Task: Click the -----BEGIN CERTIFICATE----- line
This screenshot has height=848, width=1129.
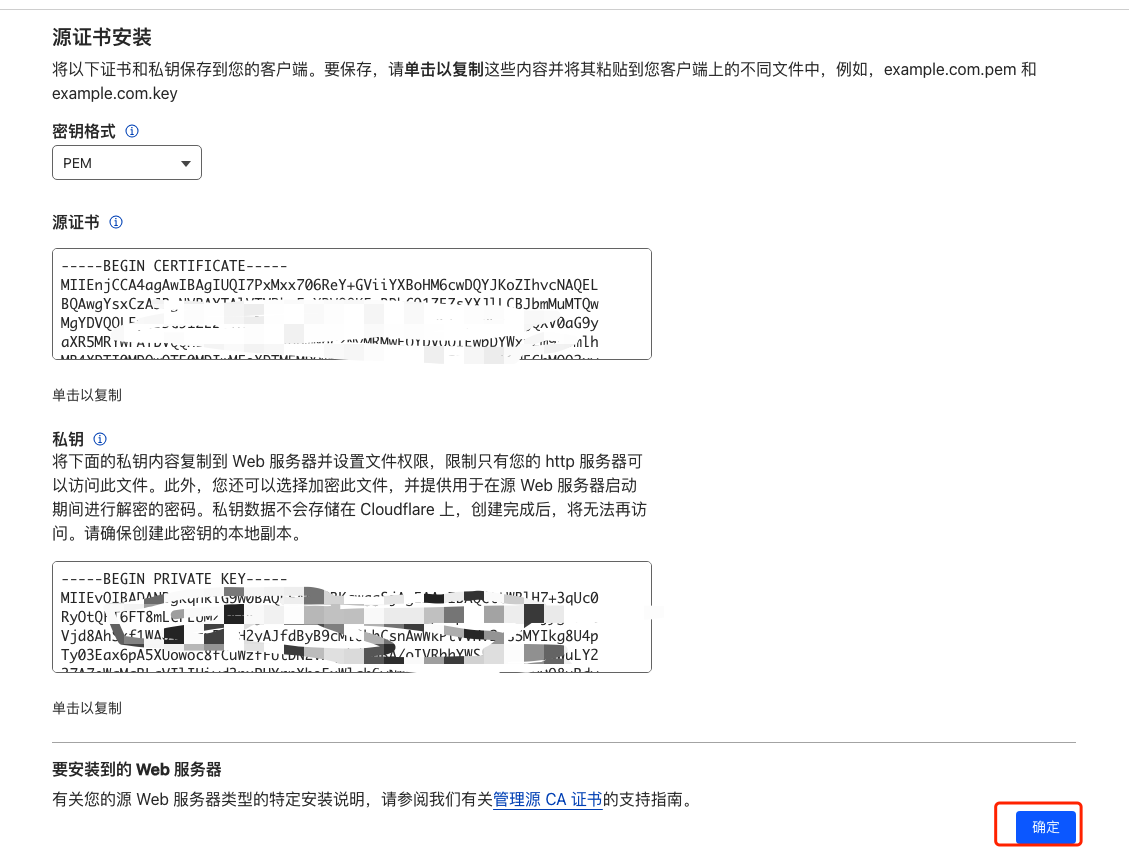Action: [174, 266]
